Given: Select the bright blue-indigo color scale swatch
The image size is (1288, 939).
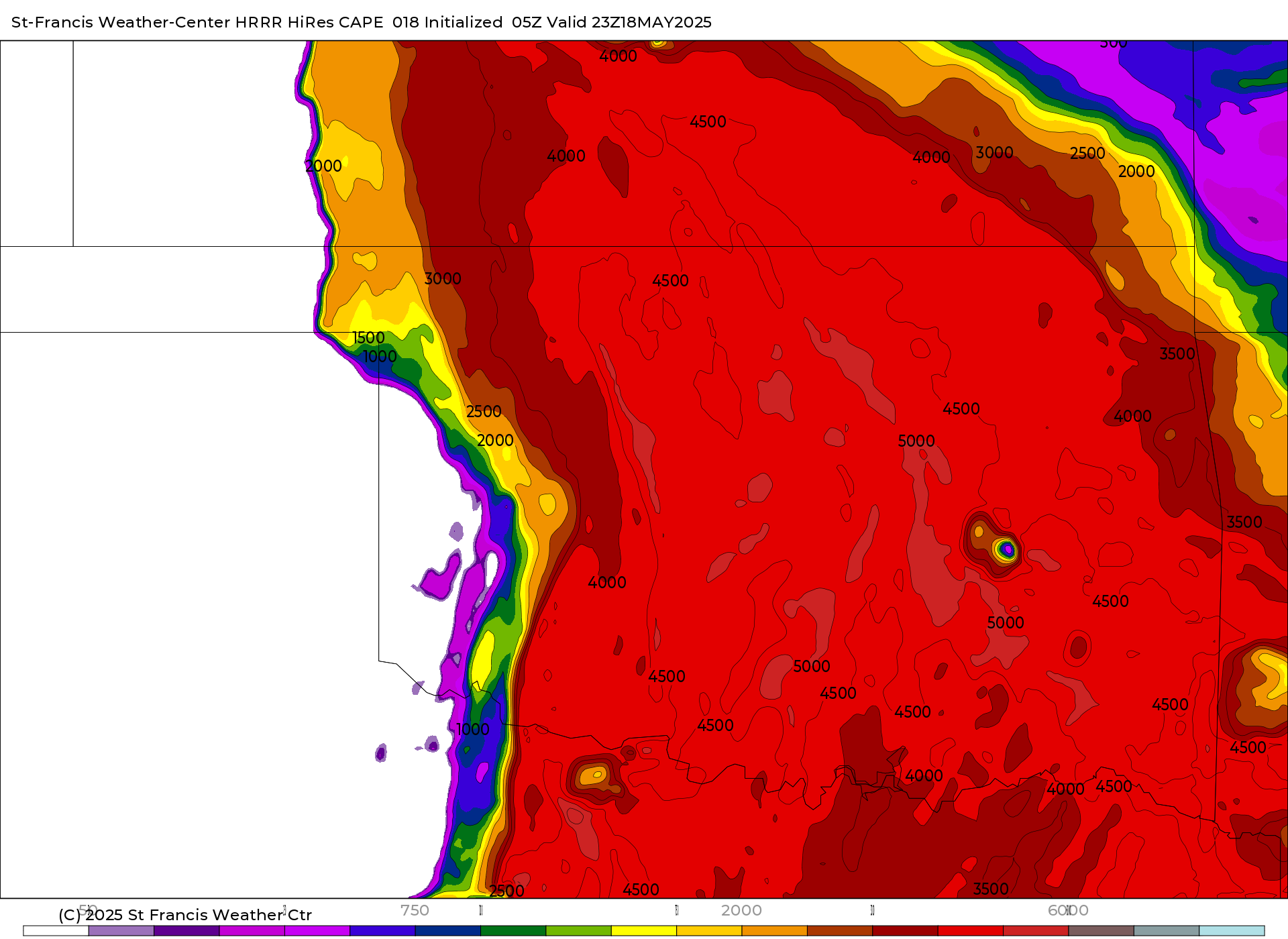Looking at the screenshot, I should [382, 930].
